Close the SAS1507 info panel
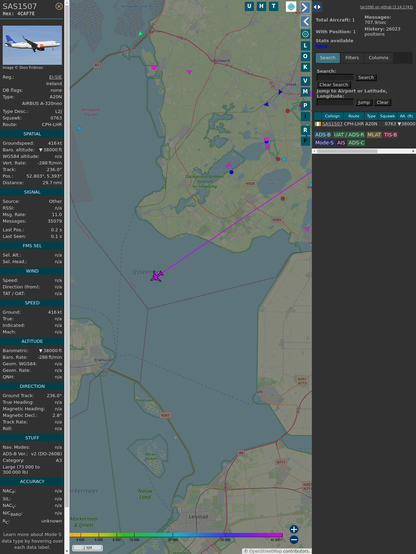 (x=59, y=6)
